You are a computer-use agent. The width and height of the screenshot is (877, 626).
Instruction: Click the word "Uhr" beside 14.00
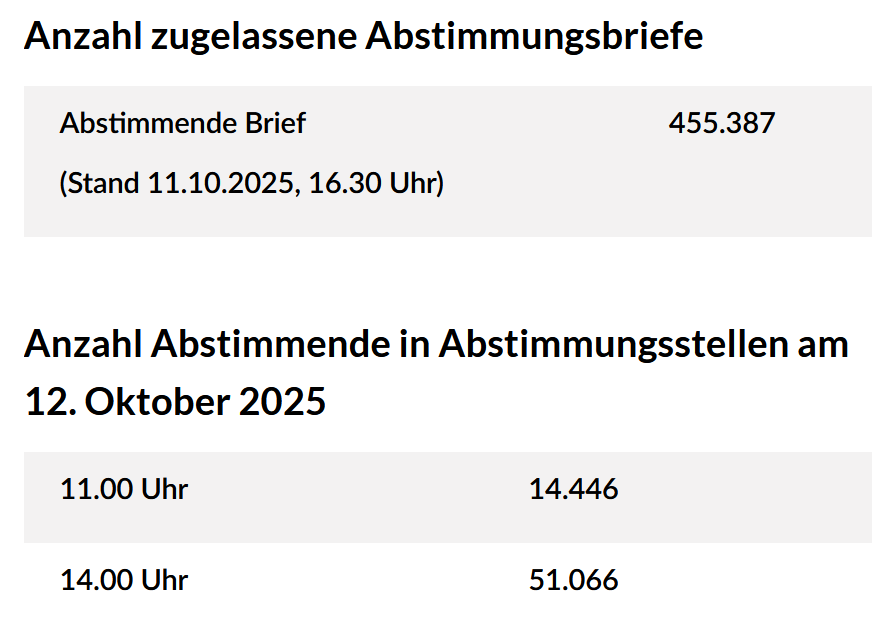(165, 579)
